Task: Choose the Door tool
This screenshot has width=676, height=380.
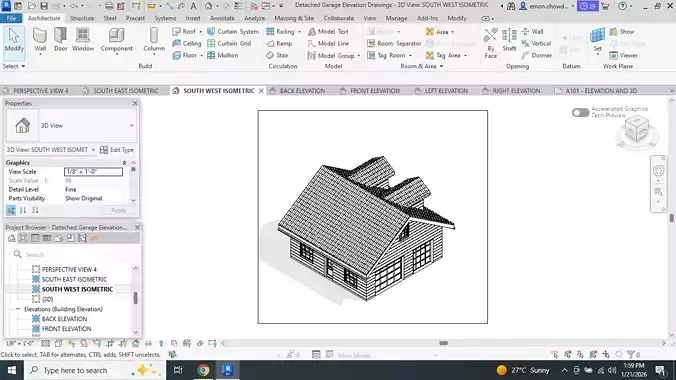Action: 61,40
